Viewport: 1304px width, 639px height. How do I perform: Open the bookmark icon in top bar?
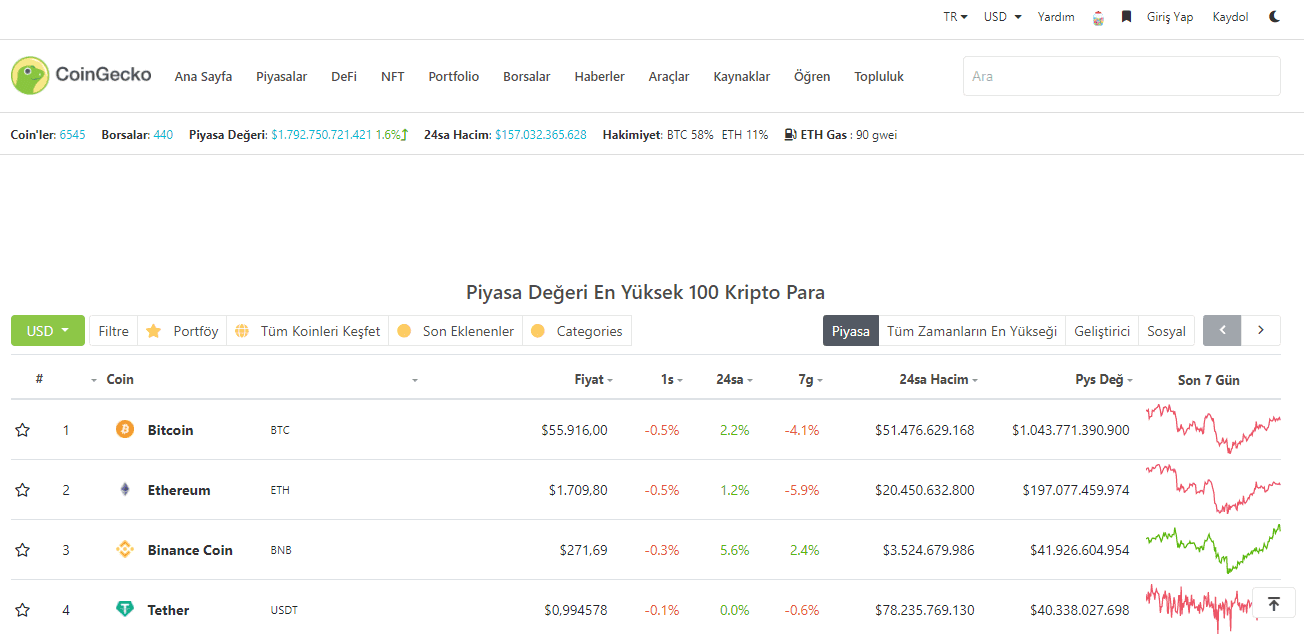(x=1126, y=17)
